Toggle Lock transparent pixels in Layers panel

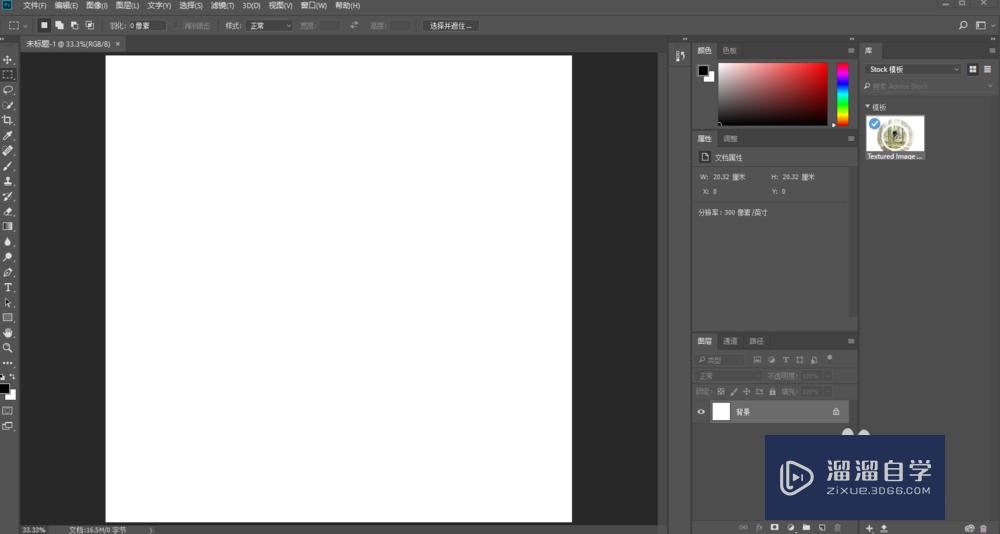click(x=721, y=391)
